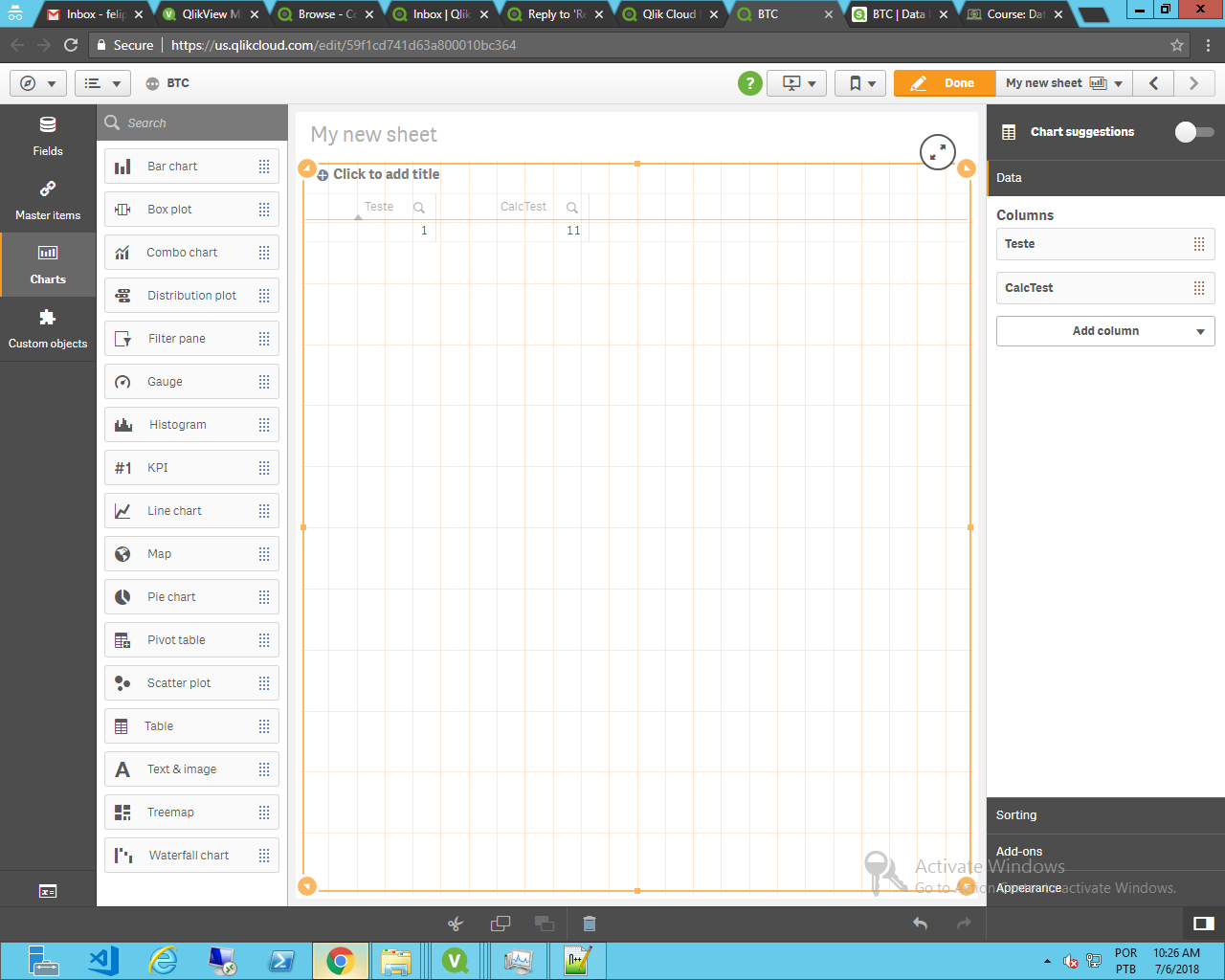Screen dimensions: 1225x980
Task: Open the Teste column settings
Action: (1105, 244)
